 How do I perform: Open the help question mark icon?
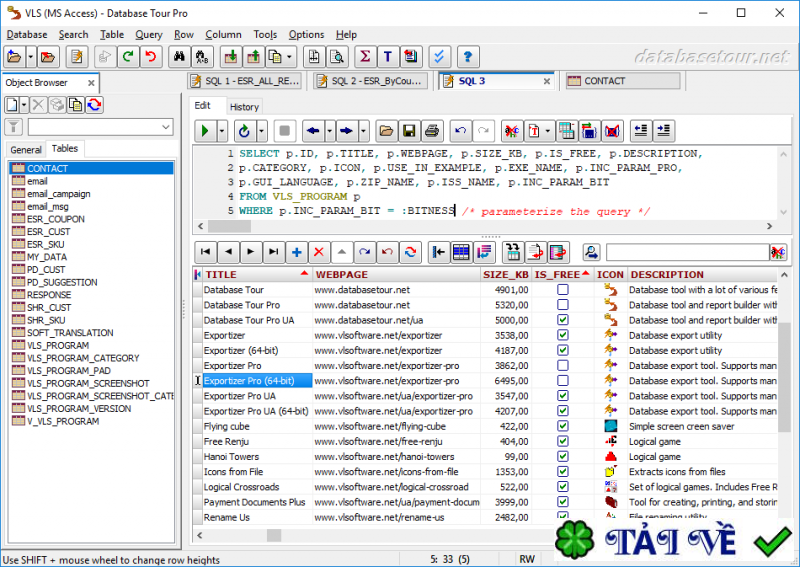click(x=466, y=57)
